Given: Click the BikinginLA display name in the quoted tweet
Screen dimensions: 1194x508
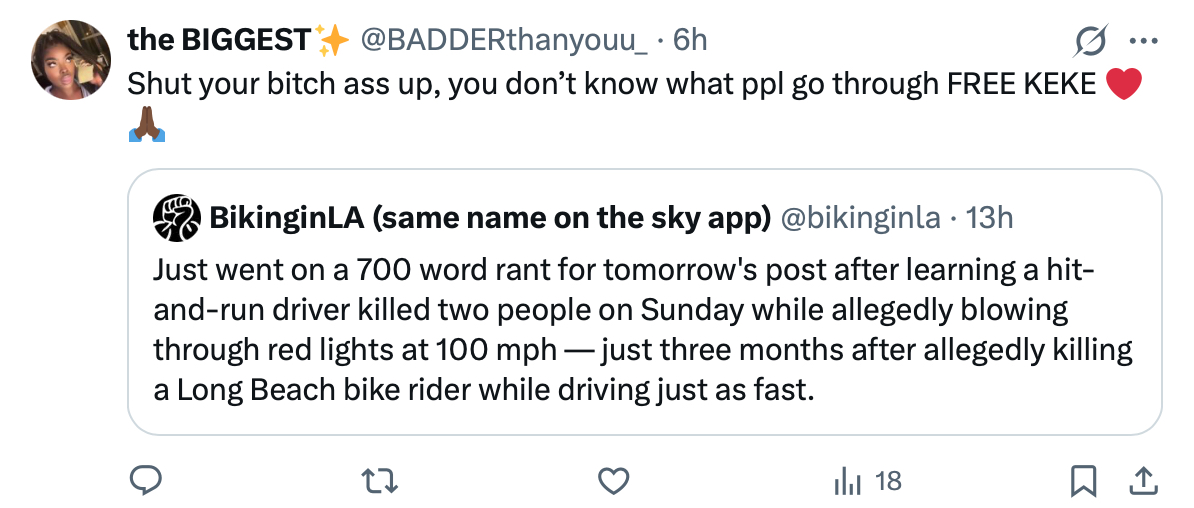Looking at the screenshot, I should coord(489,219).
